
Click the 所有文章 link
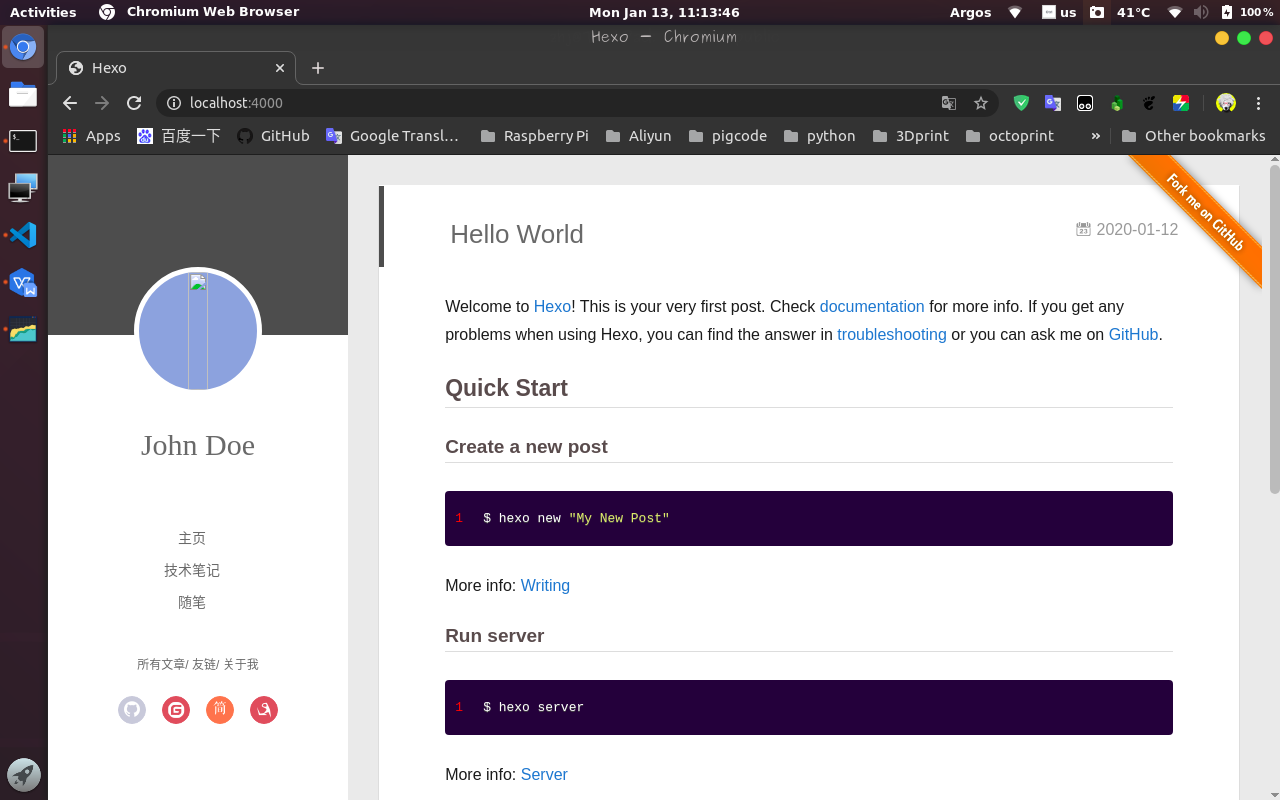(161, 664)
